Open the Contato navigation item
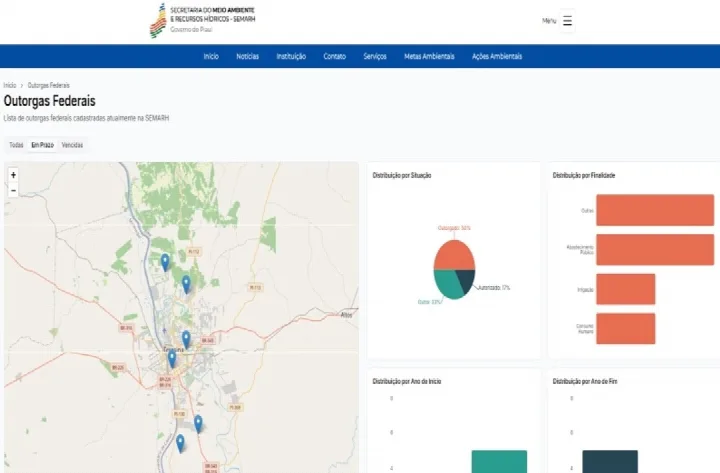Viewport: 720px width, 473px height. [334, 56]
